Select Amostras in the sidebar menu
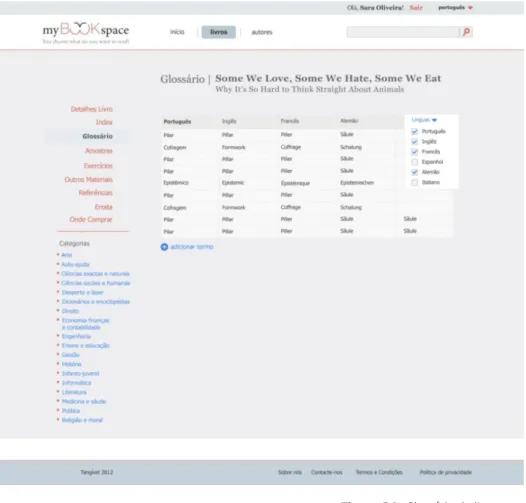 [99, 151]
